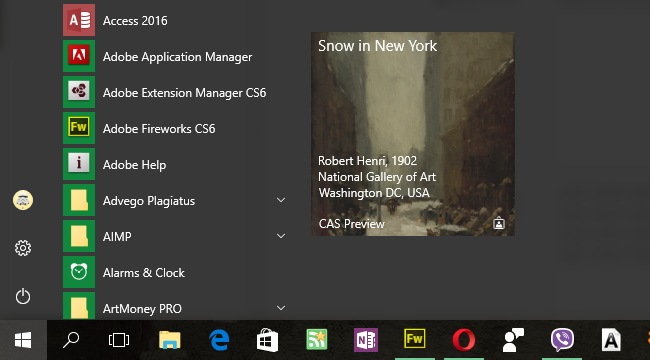Click the ArtMoney PRO folder icon
Viewport: 650px width, 360px height.
click(x=79, y=306)
